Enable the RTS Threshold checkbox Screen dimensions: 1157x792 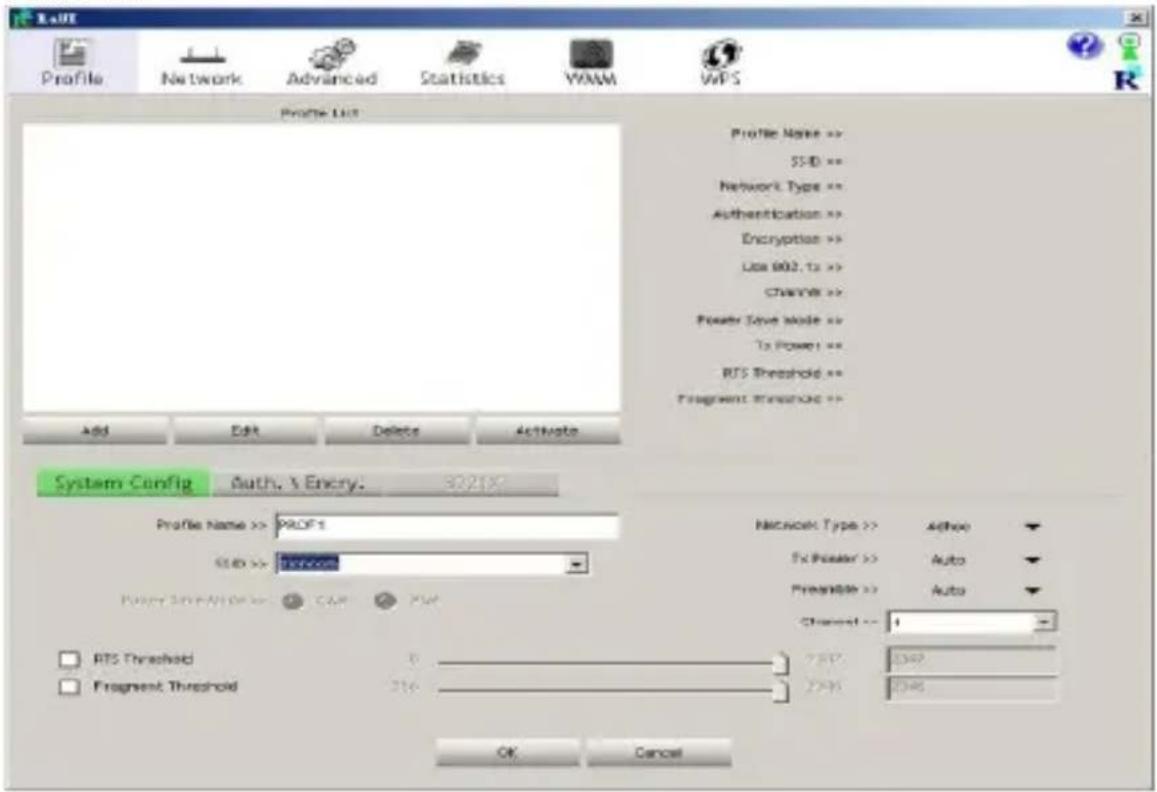(69, 659)
